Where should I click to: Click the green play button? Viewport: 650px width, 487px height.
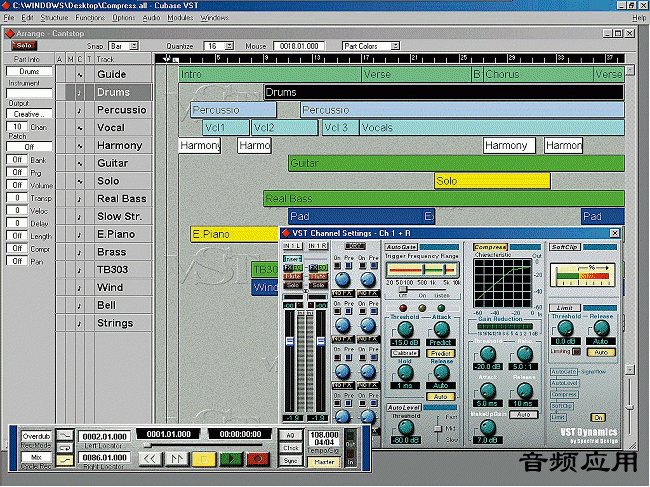[x=231, y=459]
